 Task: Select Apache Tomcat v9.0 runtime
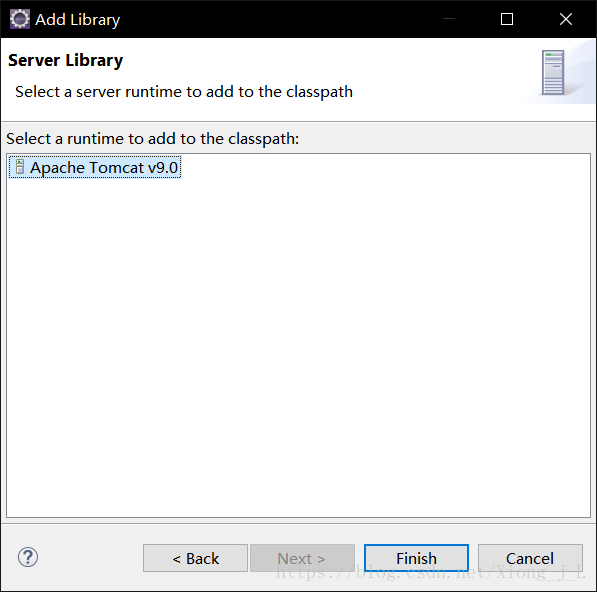click(x=95, y=167)
